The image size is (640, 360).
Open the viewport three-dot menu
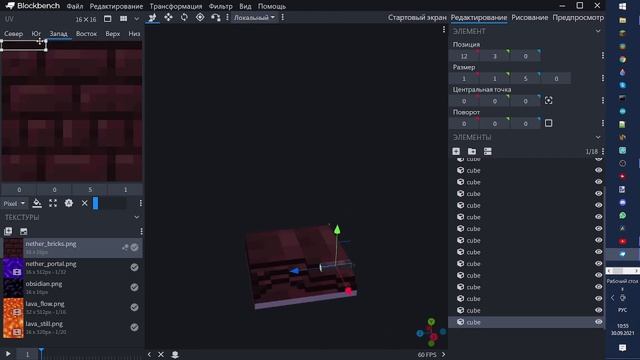pos(444,29)
